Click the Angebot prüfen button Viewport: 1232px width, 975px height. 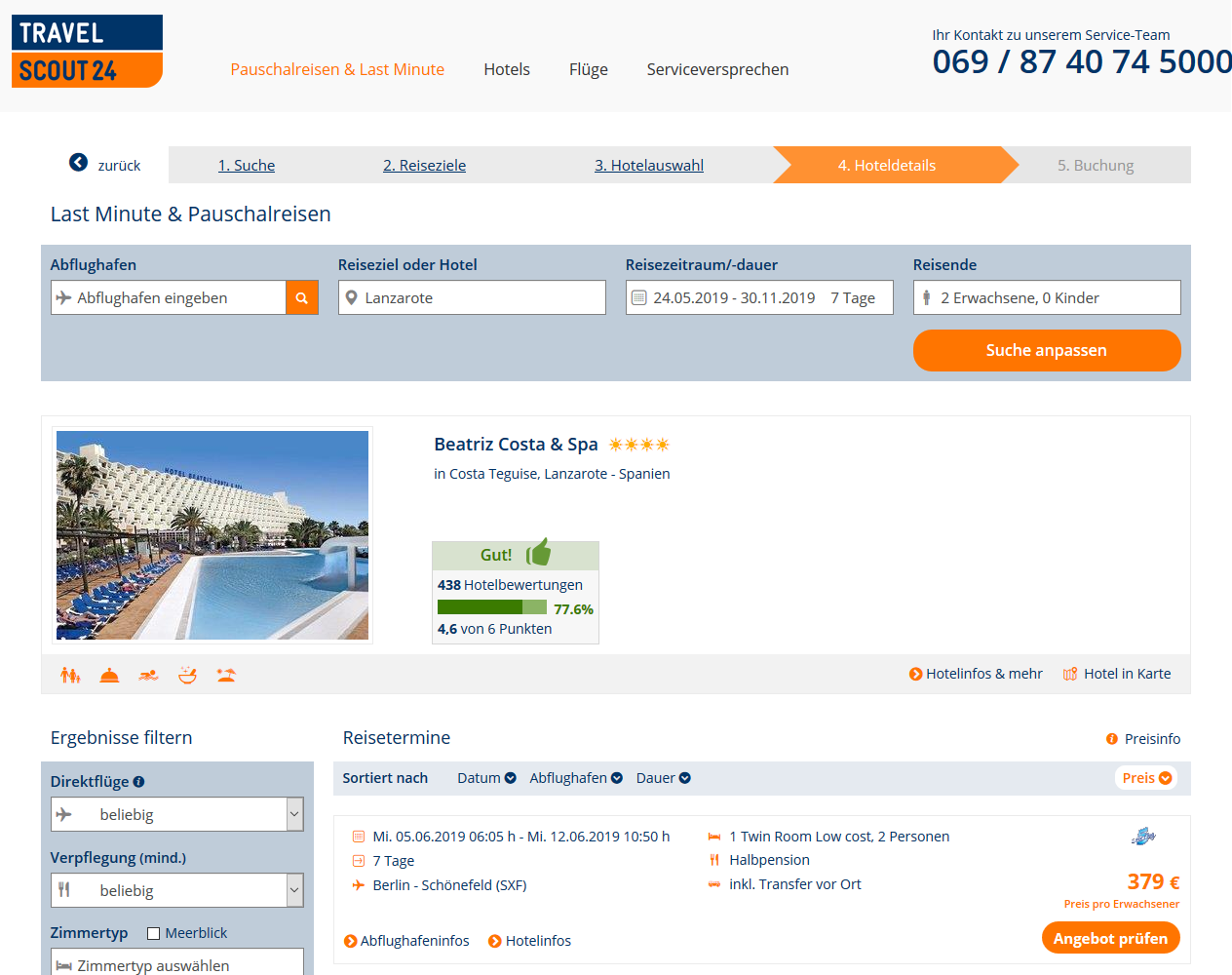[x=1110, y=938]
